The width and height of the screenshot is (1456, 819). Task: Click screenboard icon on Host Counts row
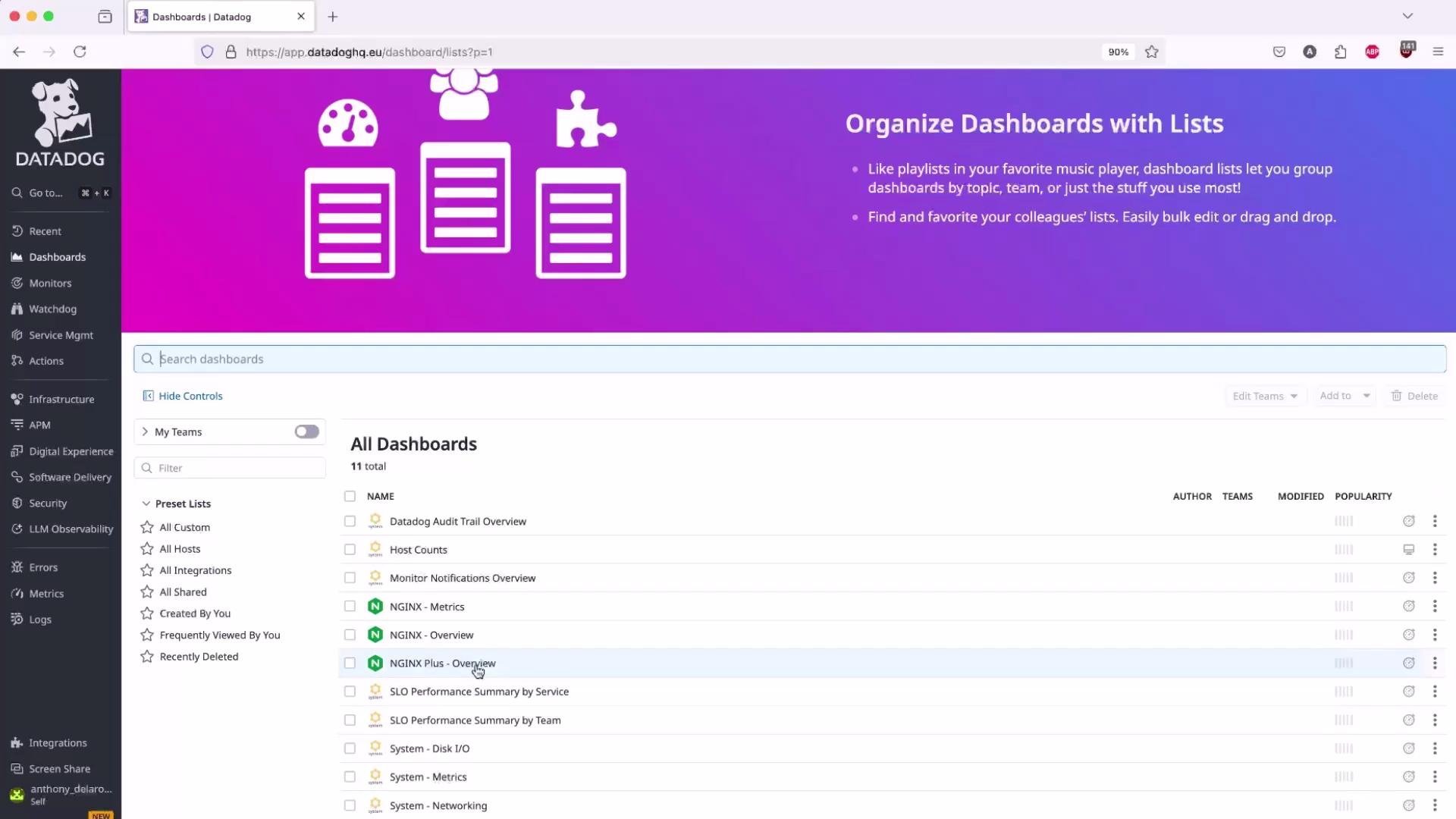1409,549
